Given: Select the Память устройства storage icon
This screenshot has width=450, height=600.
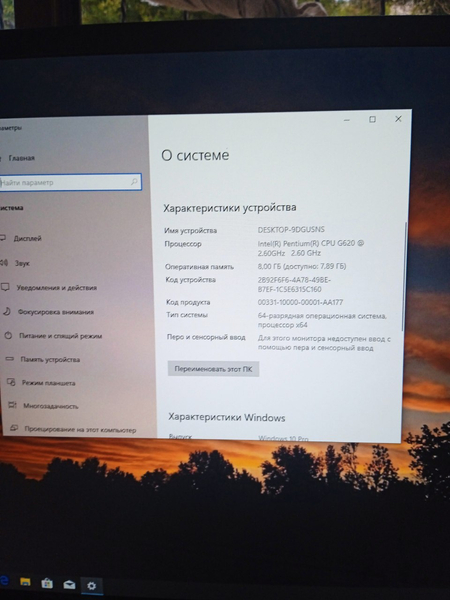Looking at the screenshot, I should [x=10, y=359].
